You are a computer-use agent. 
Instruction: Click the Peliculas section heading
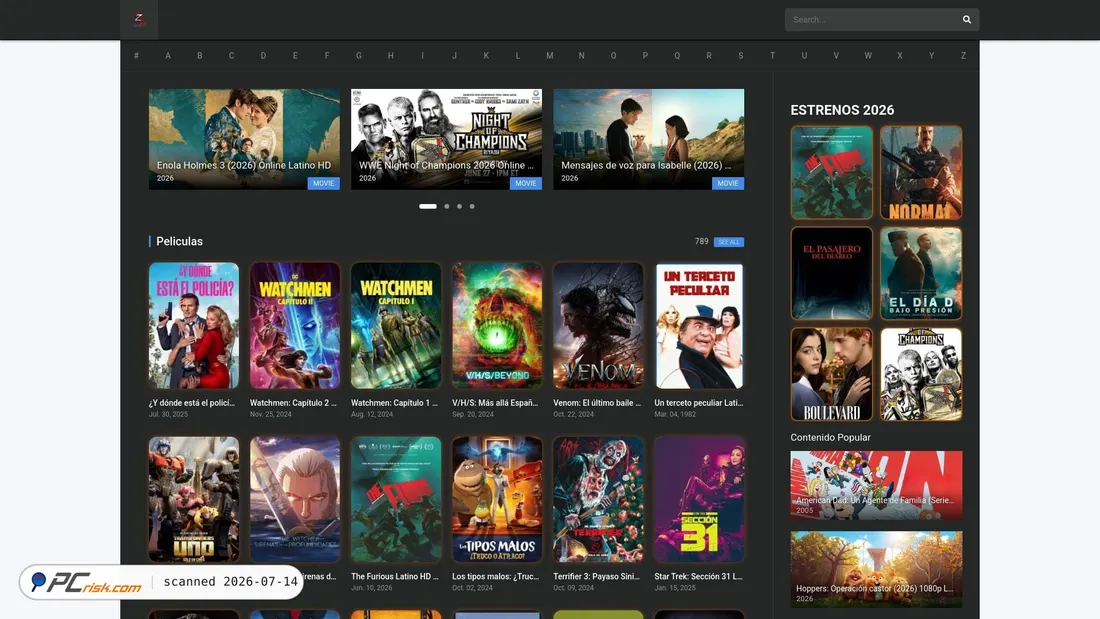click(180, 241)
